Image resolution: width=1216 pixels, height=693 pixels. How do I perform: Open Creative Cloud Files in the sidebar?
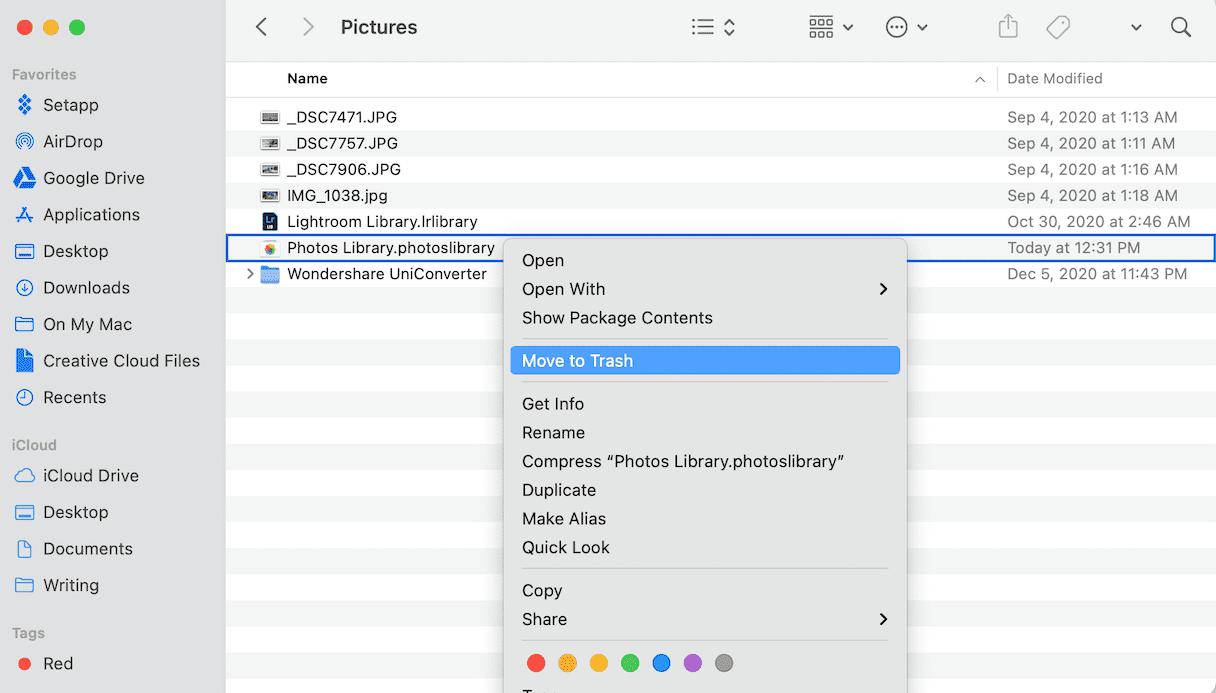point(121,361)
